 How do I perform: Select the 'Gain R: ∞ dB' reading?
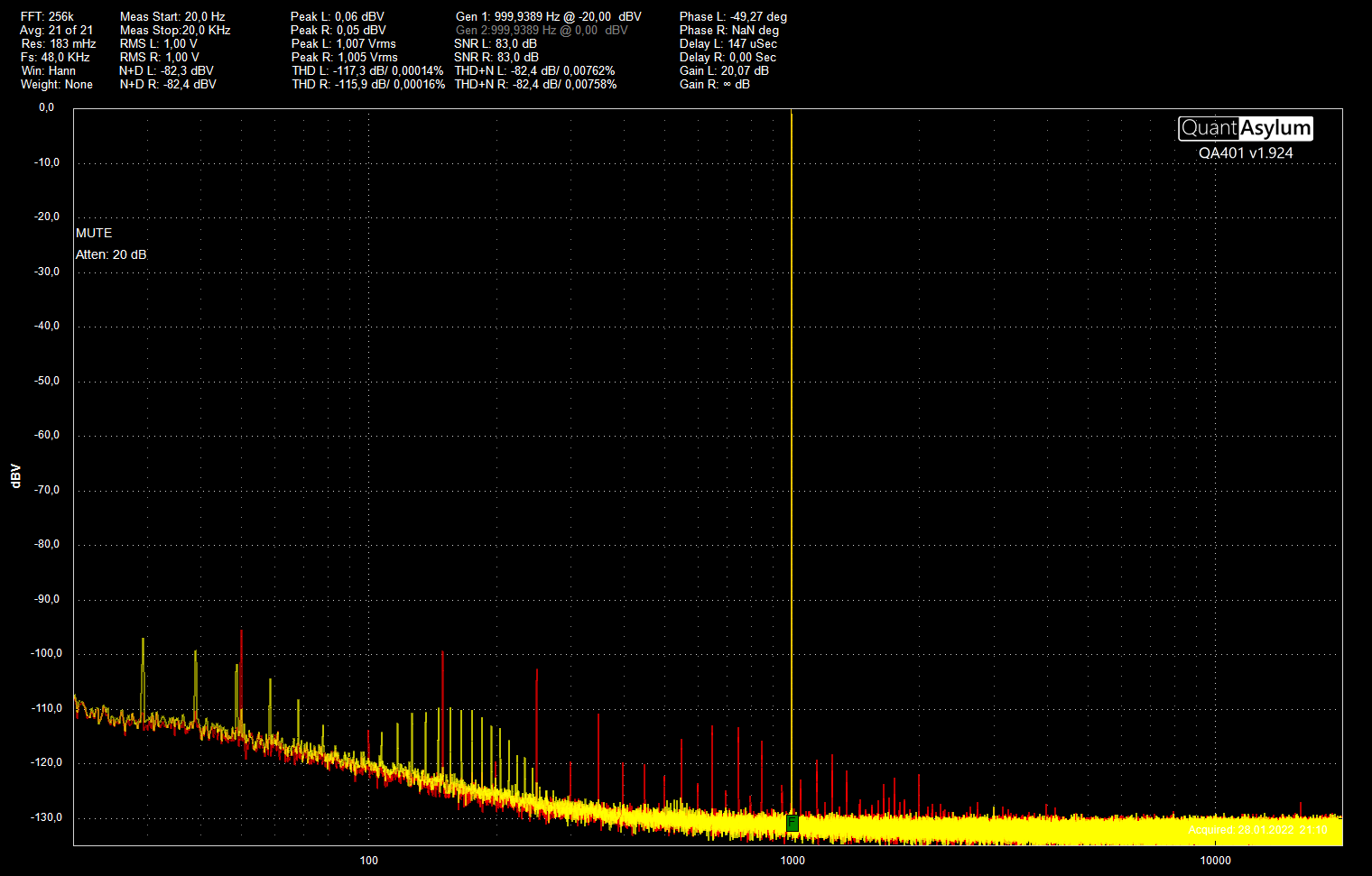[715, 85]
